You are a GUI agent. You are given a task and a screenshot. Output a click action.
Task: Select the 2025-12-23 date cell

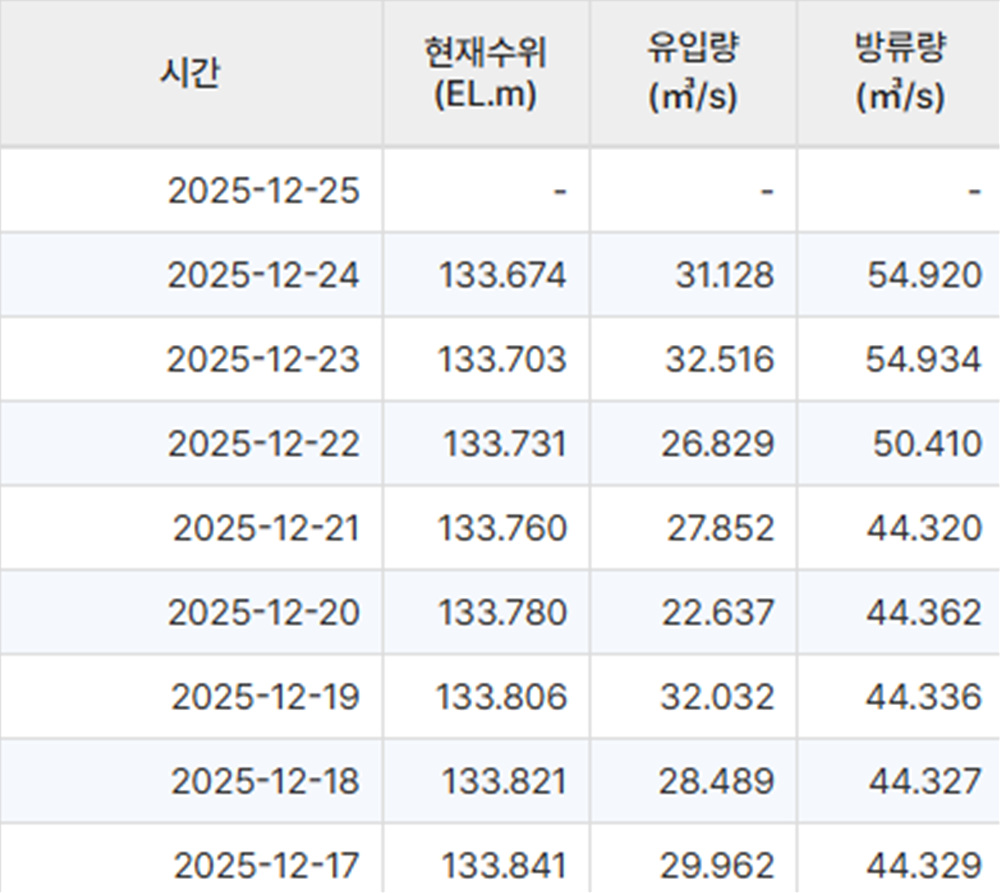pyautogui.click(x=263, y=359)
